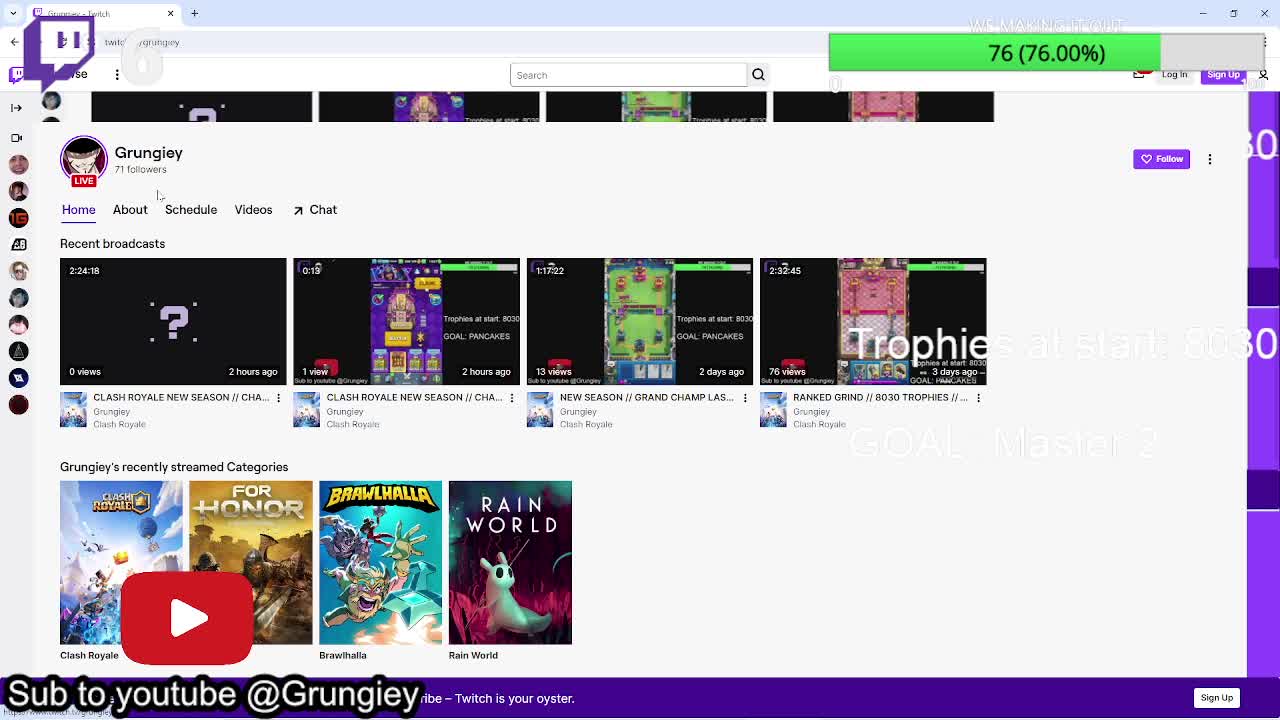Select the Home tab on the channel
Viewport: 1280px width, 720px height.
tap(79, 210)
